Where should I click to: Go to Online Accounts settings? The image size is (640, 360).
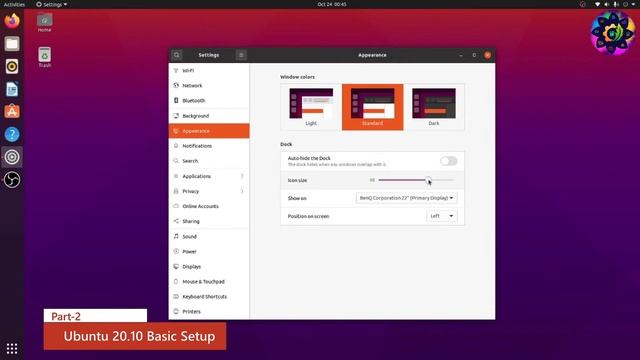coord(209,206)
